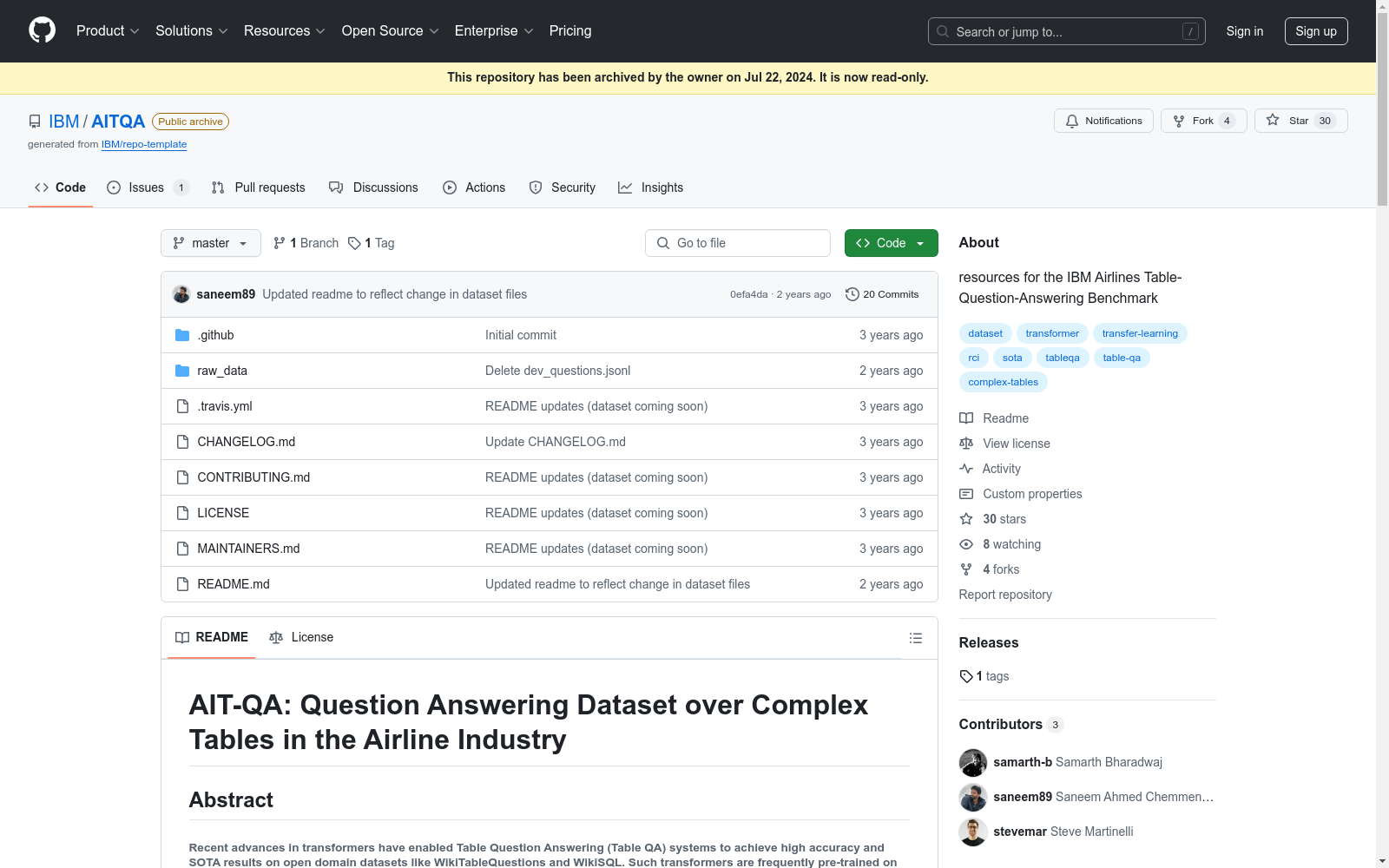
Task: Open the Security tab
Action: tap(563, 187)
